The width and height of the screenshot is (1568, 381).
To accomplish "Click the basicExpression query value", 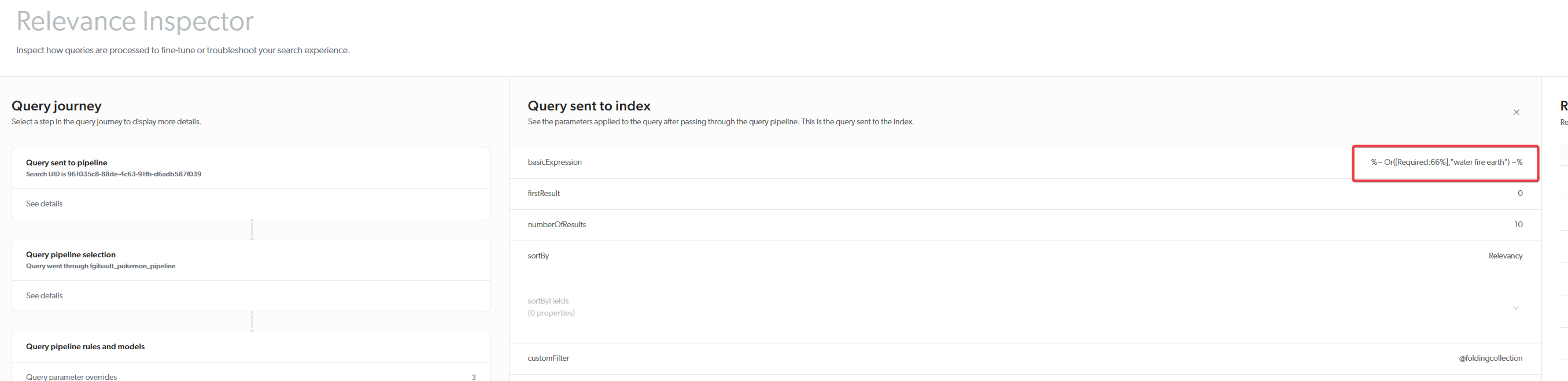I will [1445, 162].
